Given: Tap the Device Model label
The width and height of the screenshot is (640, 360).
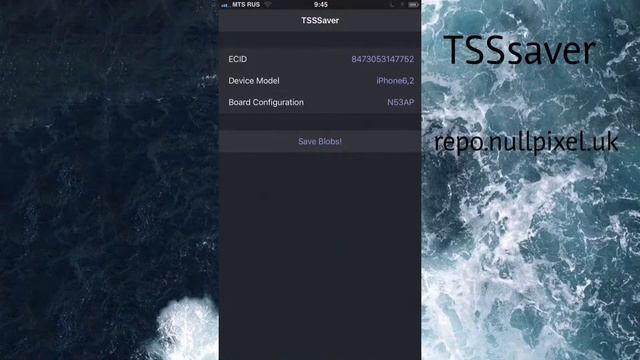Looking at the screenshot, I should point(253,81).
